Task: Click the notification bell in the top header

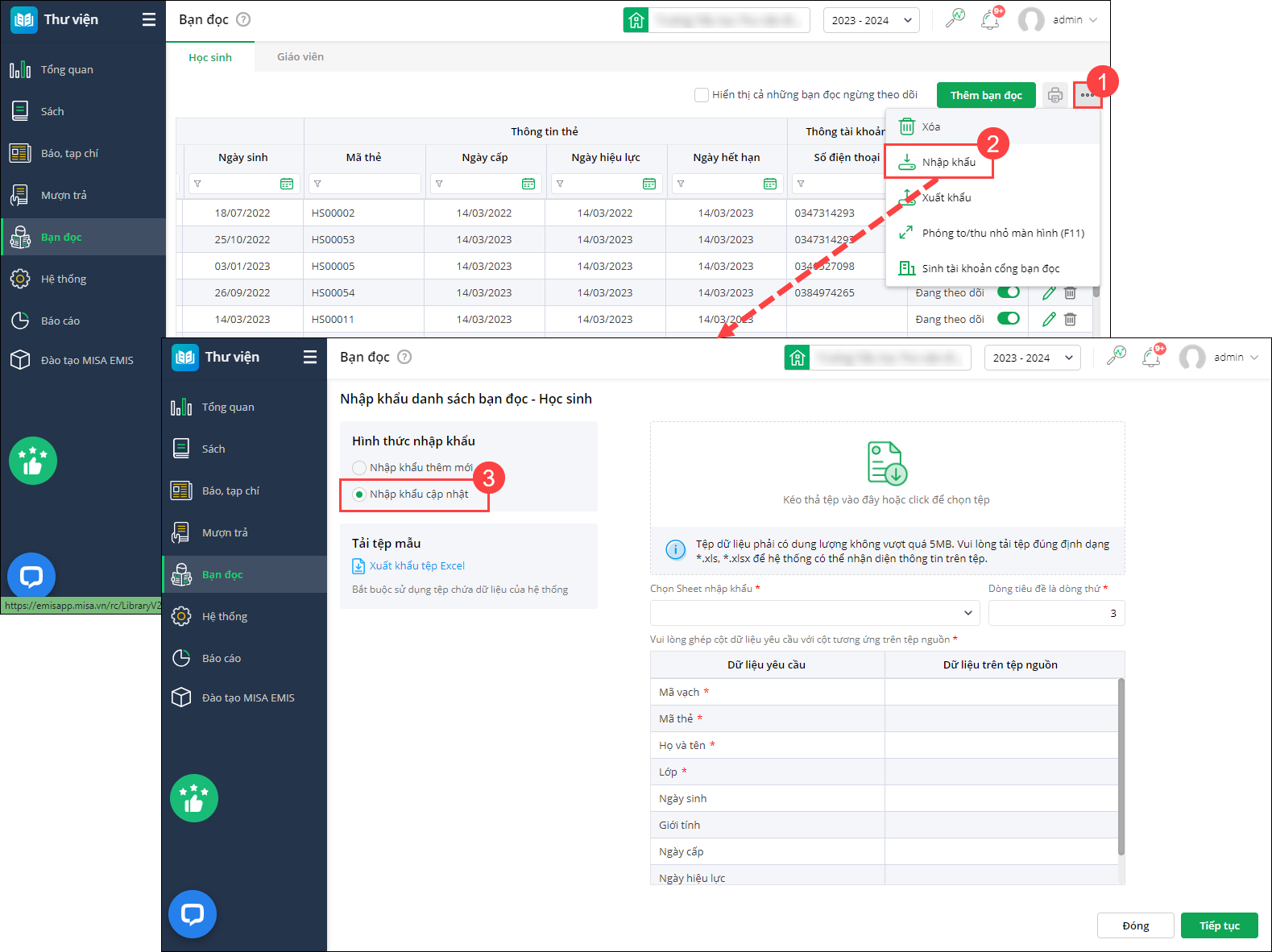Action: [991, 19]
